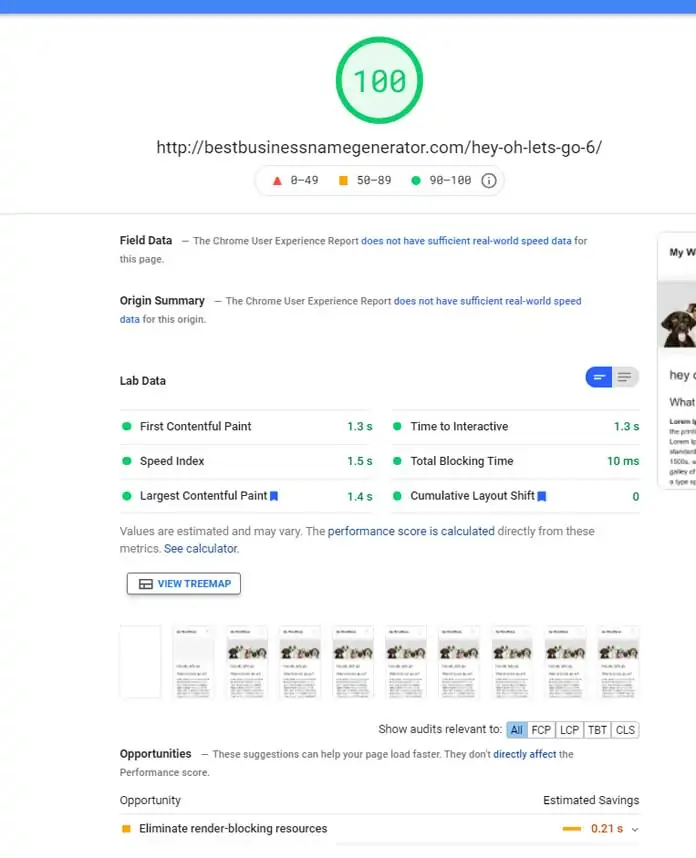This screenshot has height=858, width=696.
Task: Click the score legend info icon
Action: [x=489, y=181]
